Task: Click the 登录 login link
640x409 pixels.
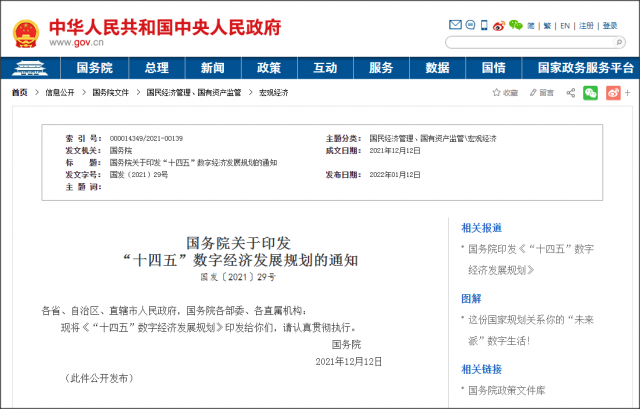Action: coord(610,26)
